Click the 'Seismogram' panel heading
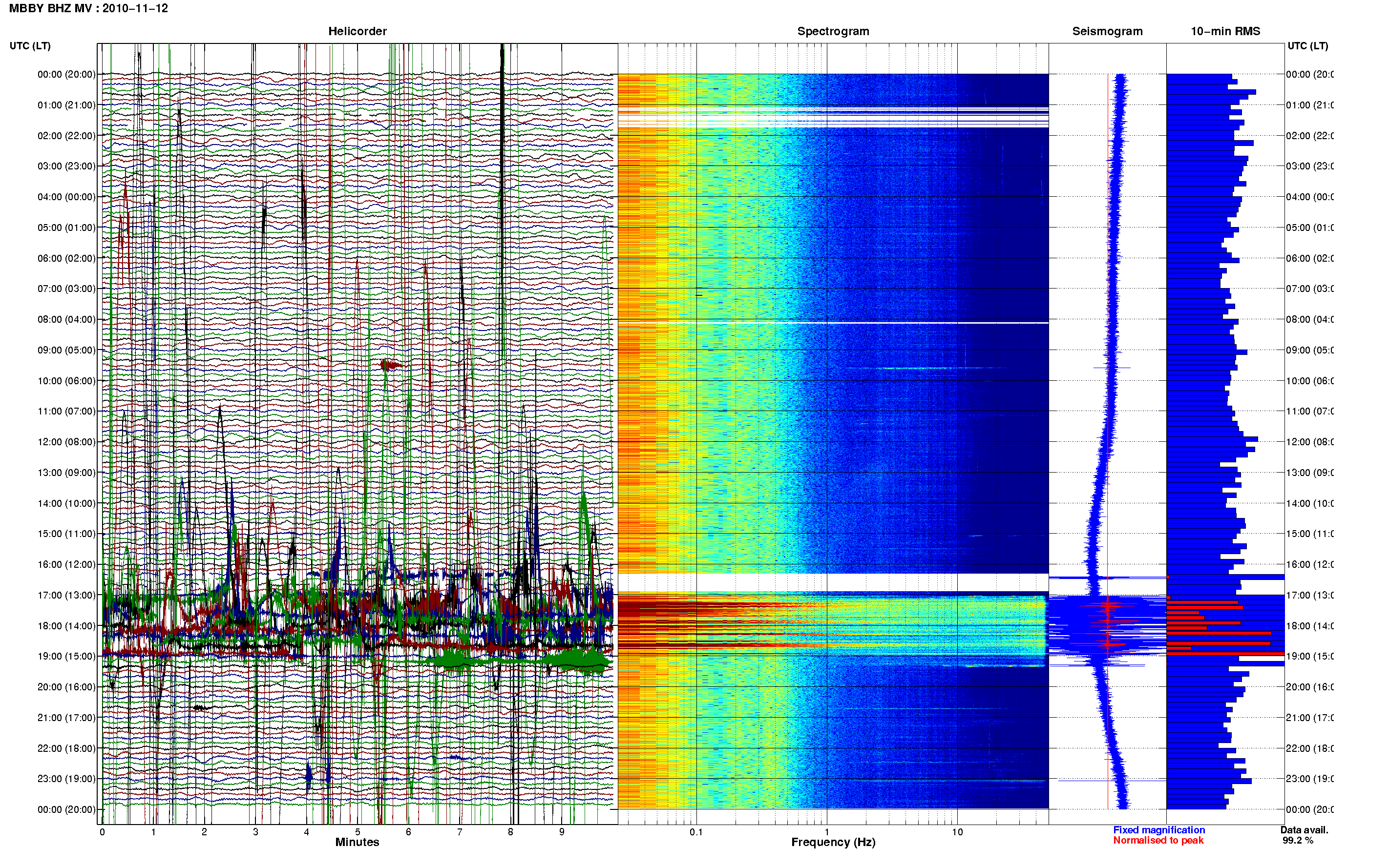 (x=1107, y=32)
